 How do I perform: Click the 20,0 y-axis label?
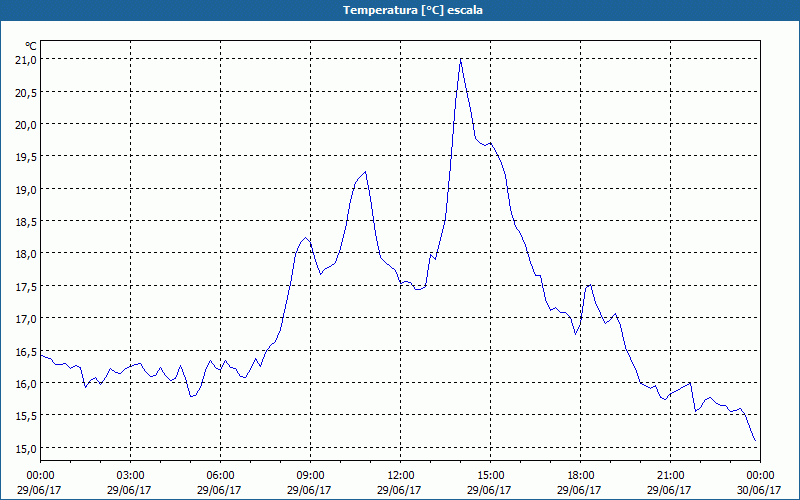point(26,124)
